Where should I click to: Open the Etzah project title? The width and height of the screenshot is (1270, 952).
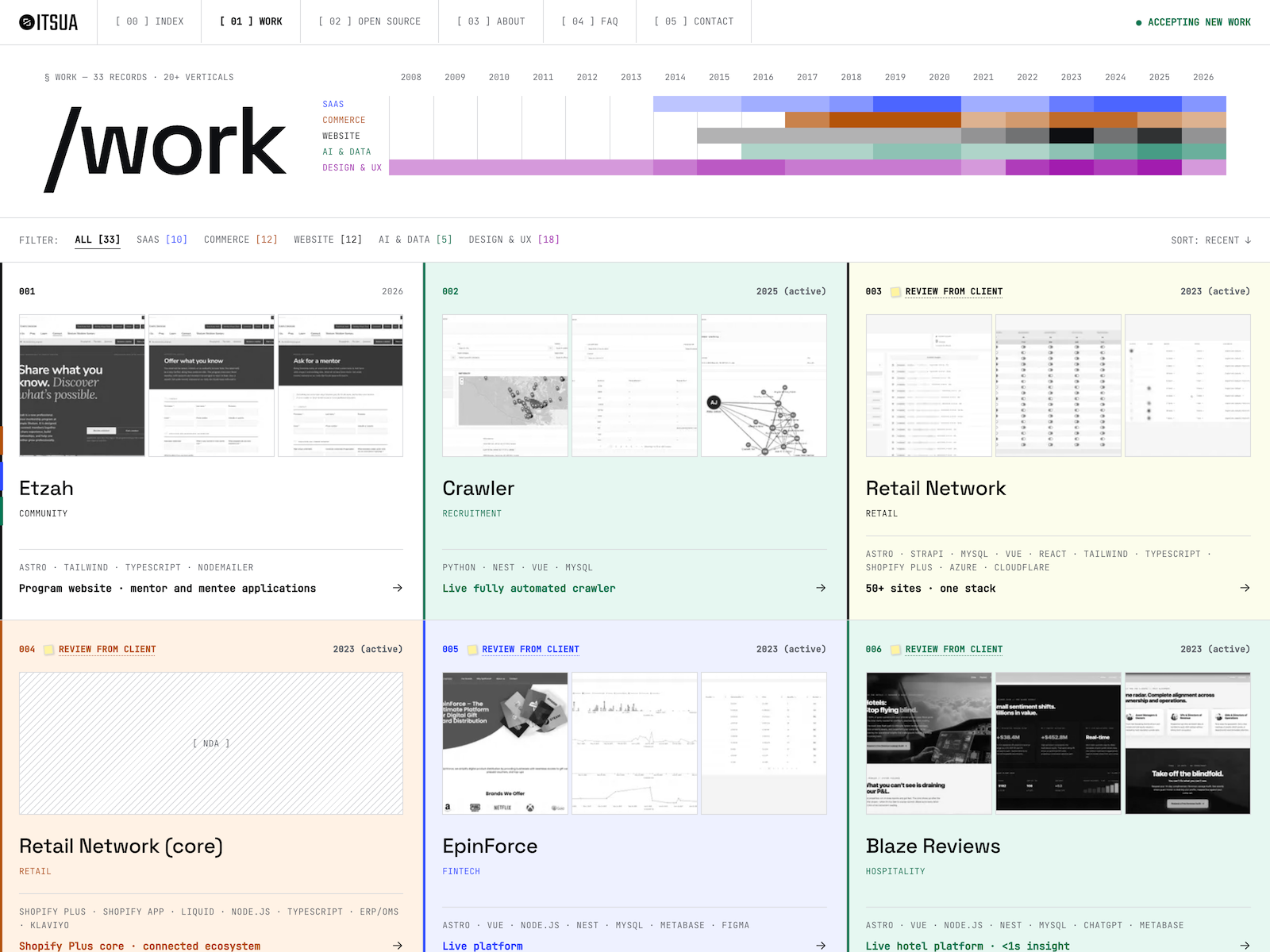click(46, 488)
